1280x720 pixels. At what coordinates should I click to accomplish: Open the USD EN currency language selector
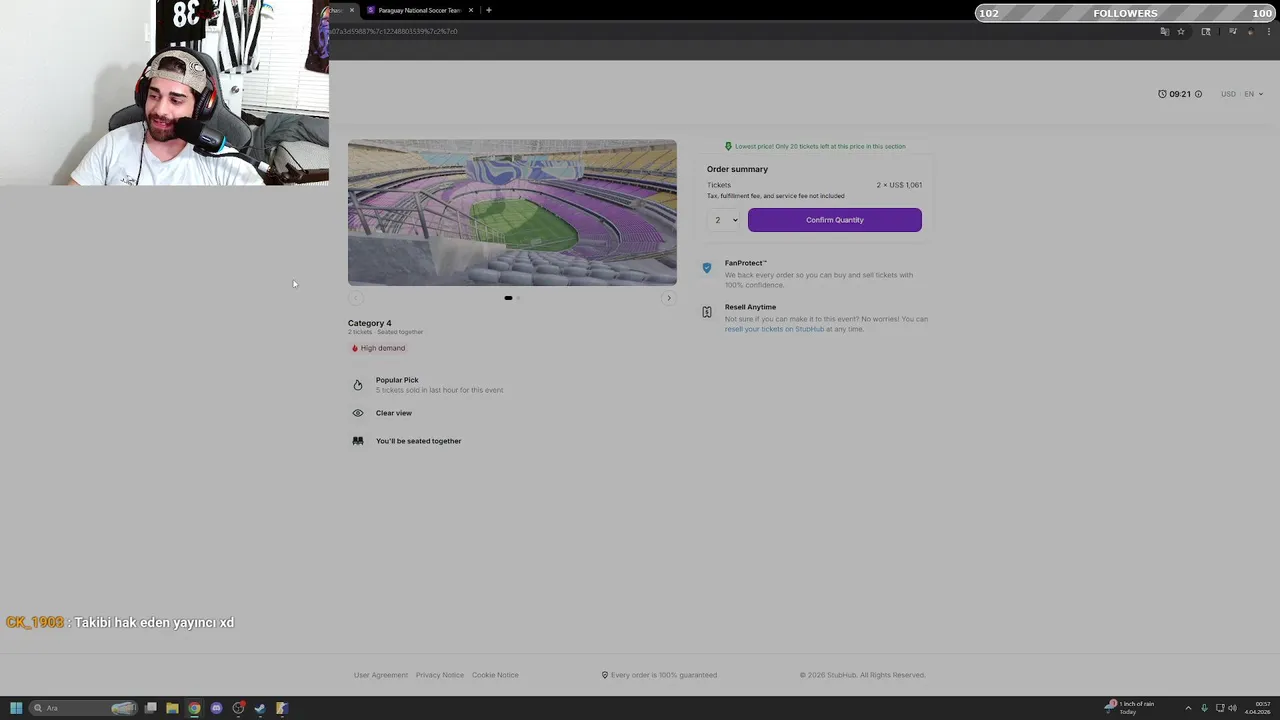click(1241, 94)
